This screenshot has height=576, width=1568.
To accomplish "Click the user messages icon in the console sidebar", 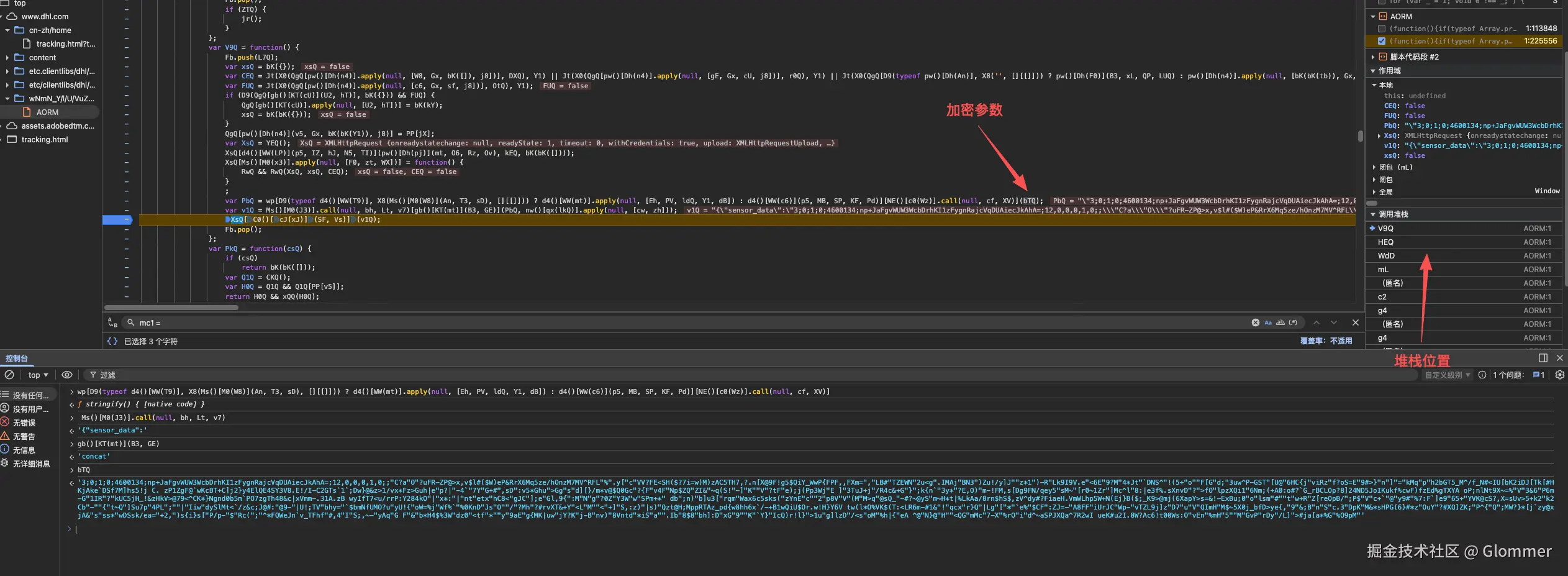I will 5,408.
